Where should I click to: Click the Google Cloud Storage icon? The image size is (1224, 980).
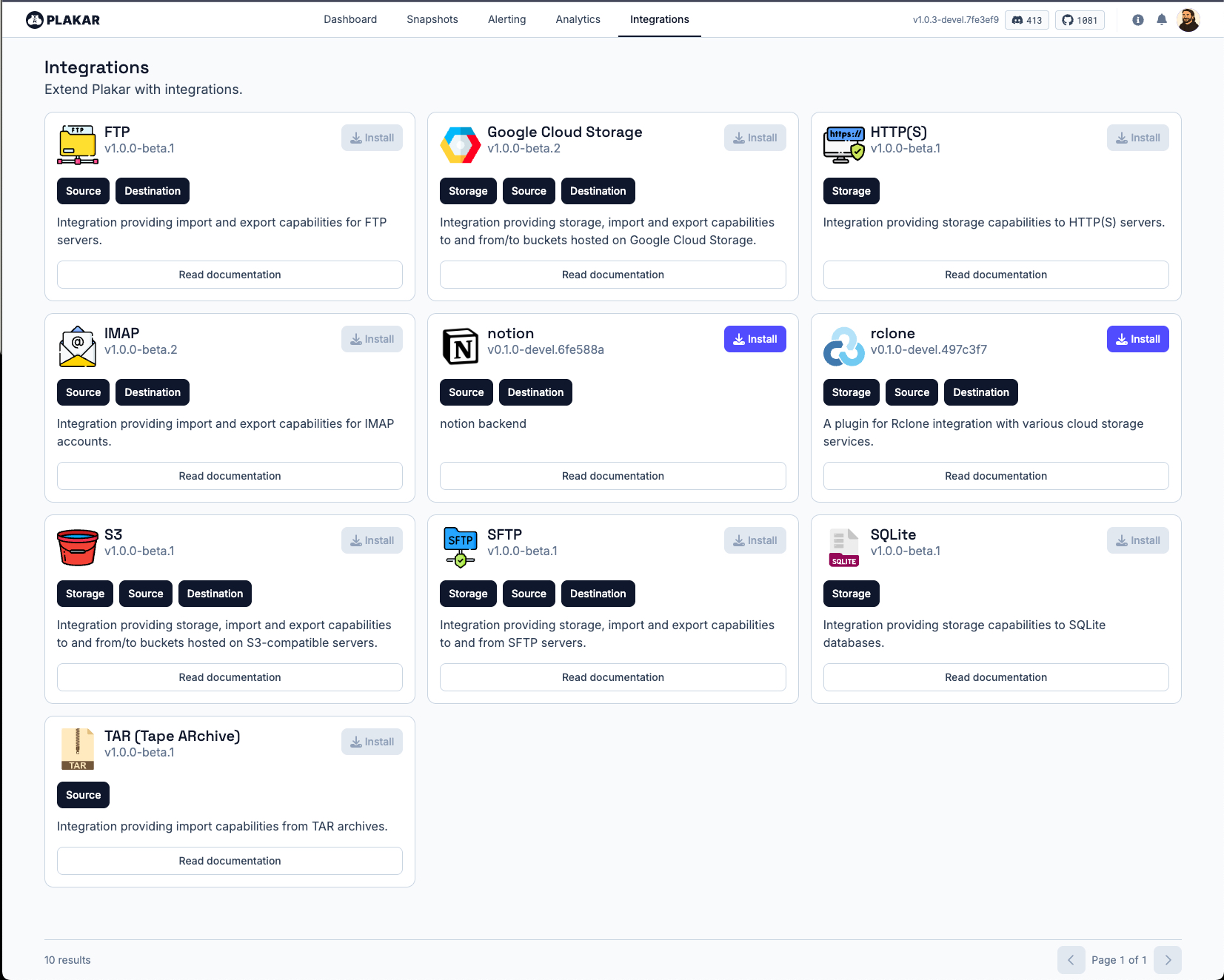tap(460, 144)
